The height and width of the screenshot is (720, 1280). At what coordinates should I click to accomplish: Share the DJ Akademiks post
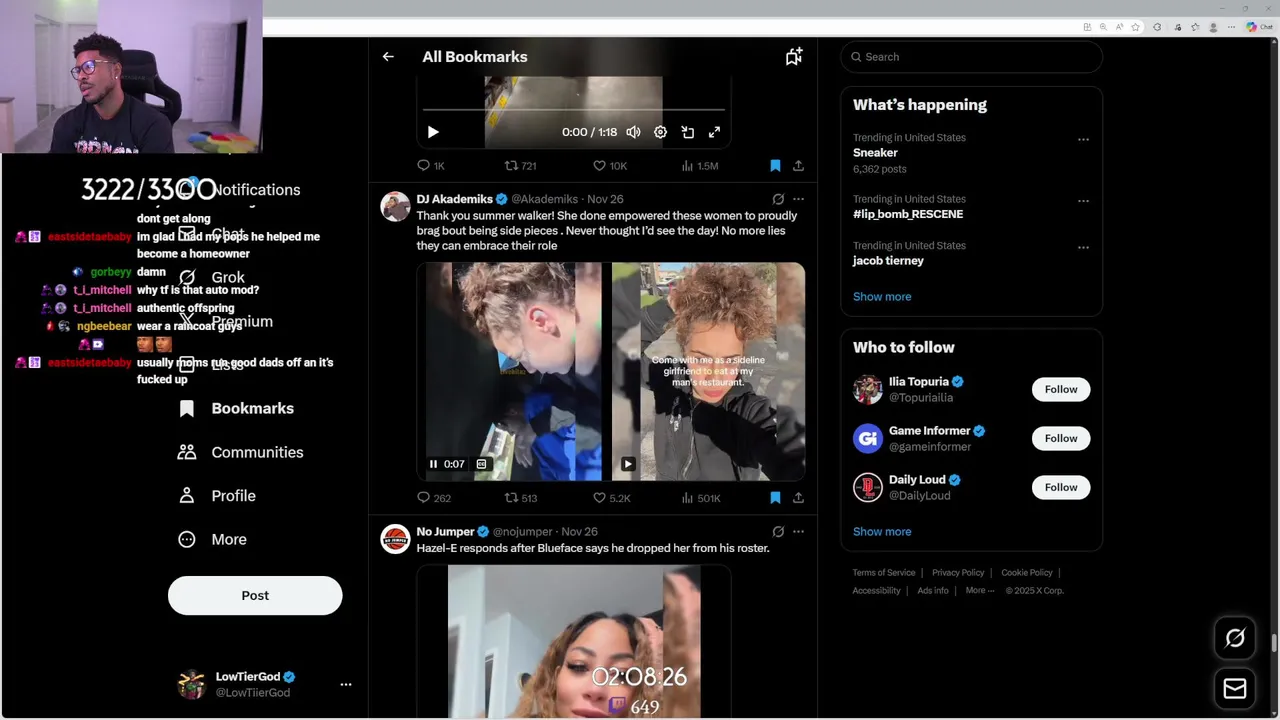point(798,498)
